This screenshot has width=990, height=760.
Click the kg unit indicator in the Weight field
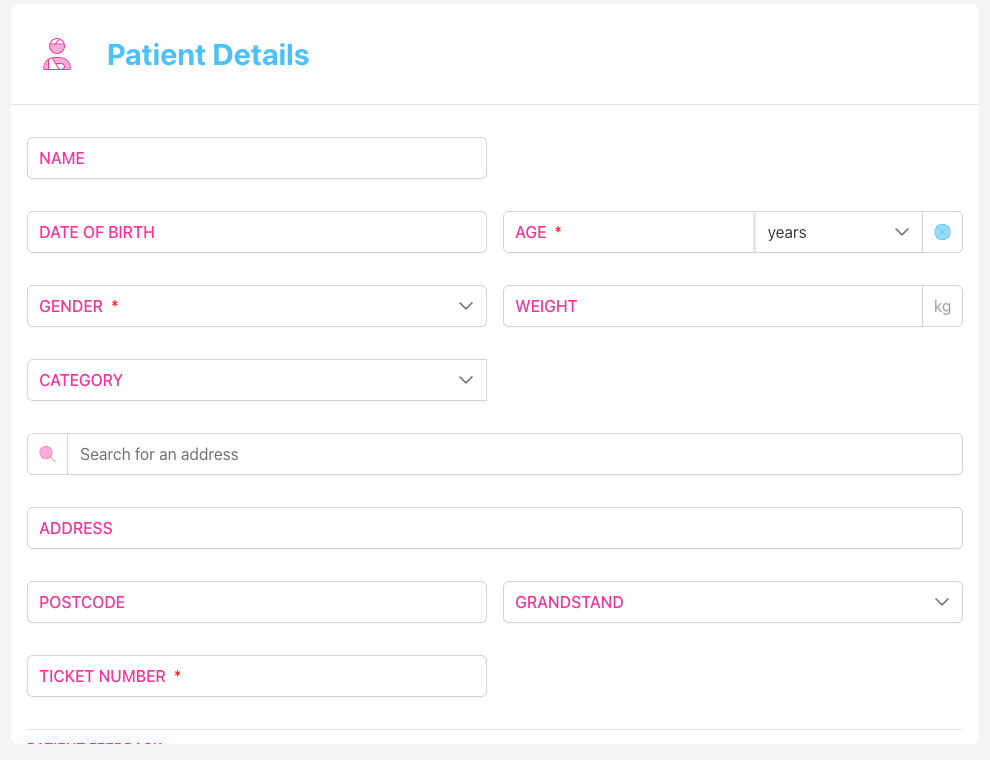(942, 305)
